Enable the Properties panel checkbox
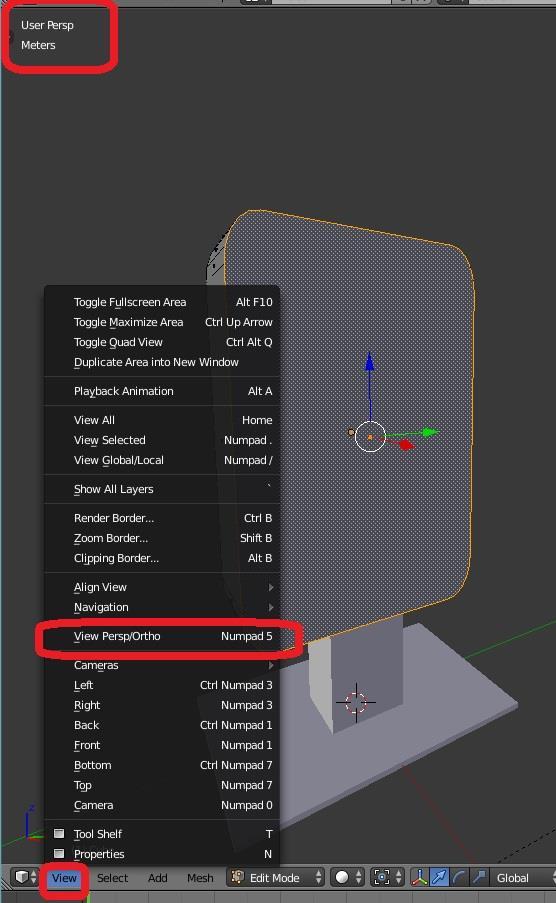 (x=59, y=853)
